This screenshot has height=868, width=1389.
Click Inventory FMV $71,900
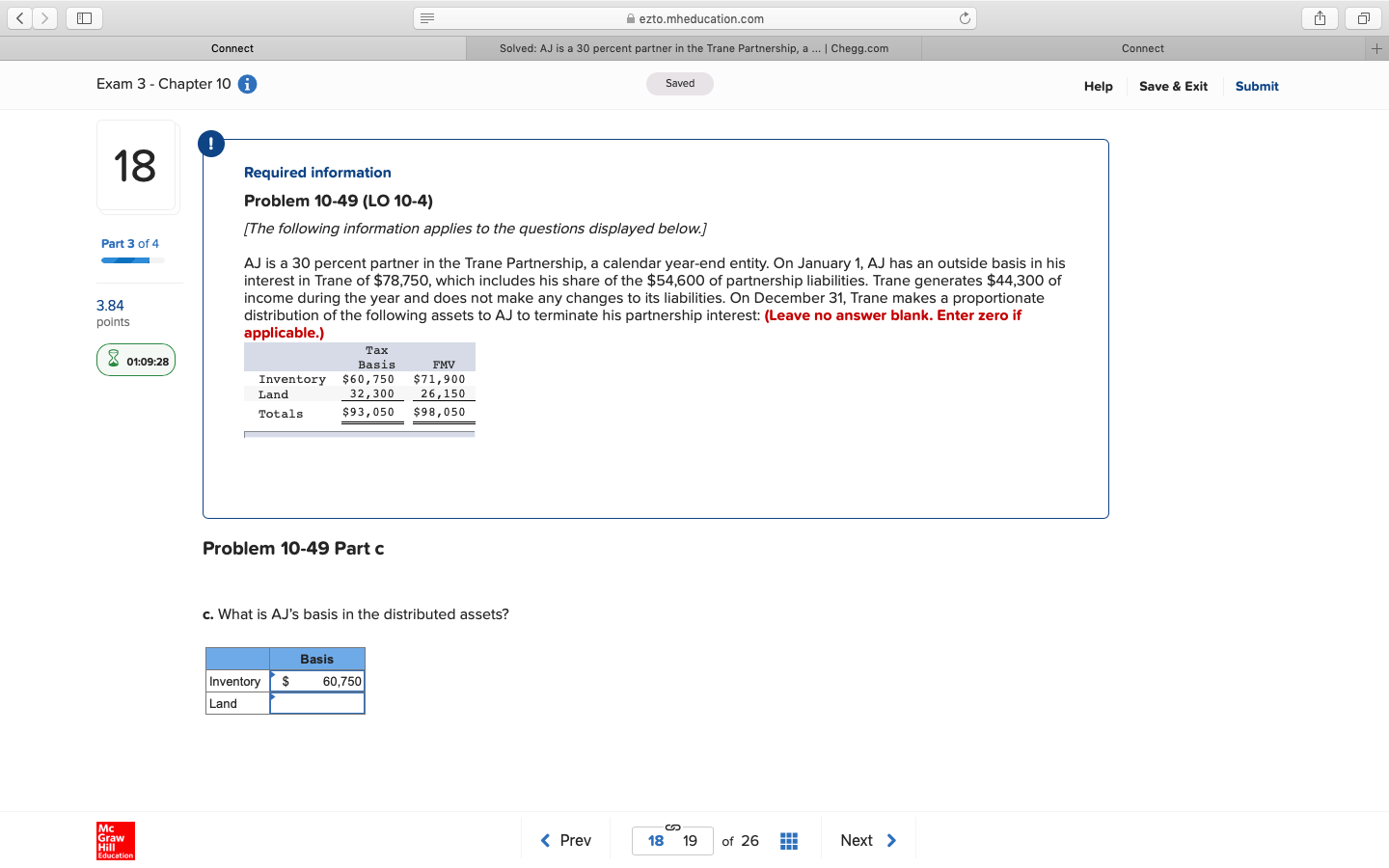click(439, 380)
